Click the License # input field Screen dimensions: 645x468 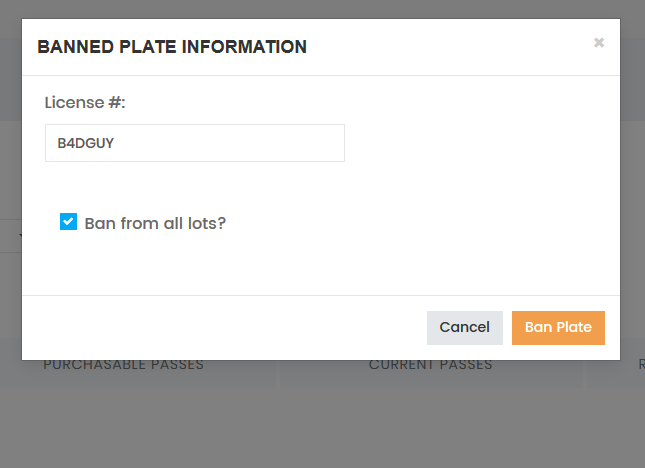195,143
